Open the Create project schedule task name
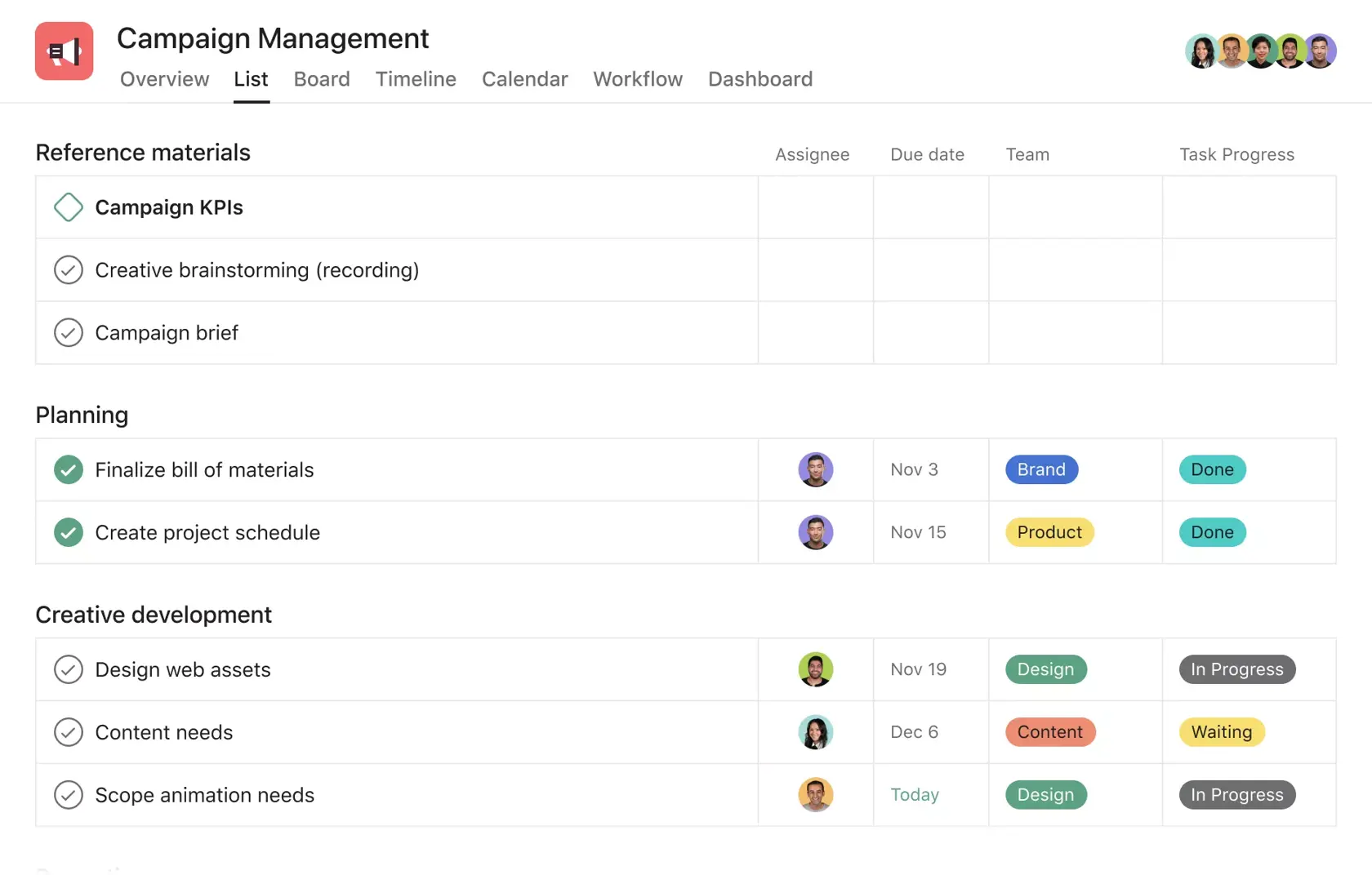This screenshot has width=1372, height=875. click(207, 532)
